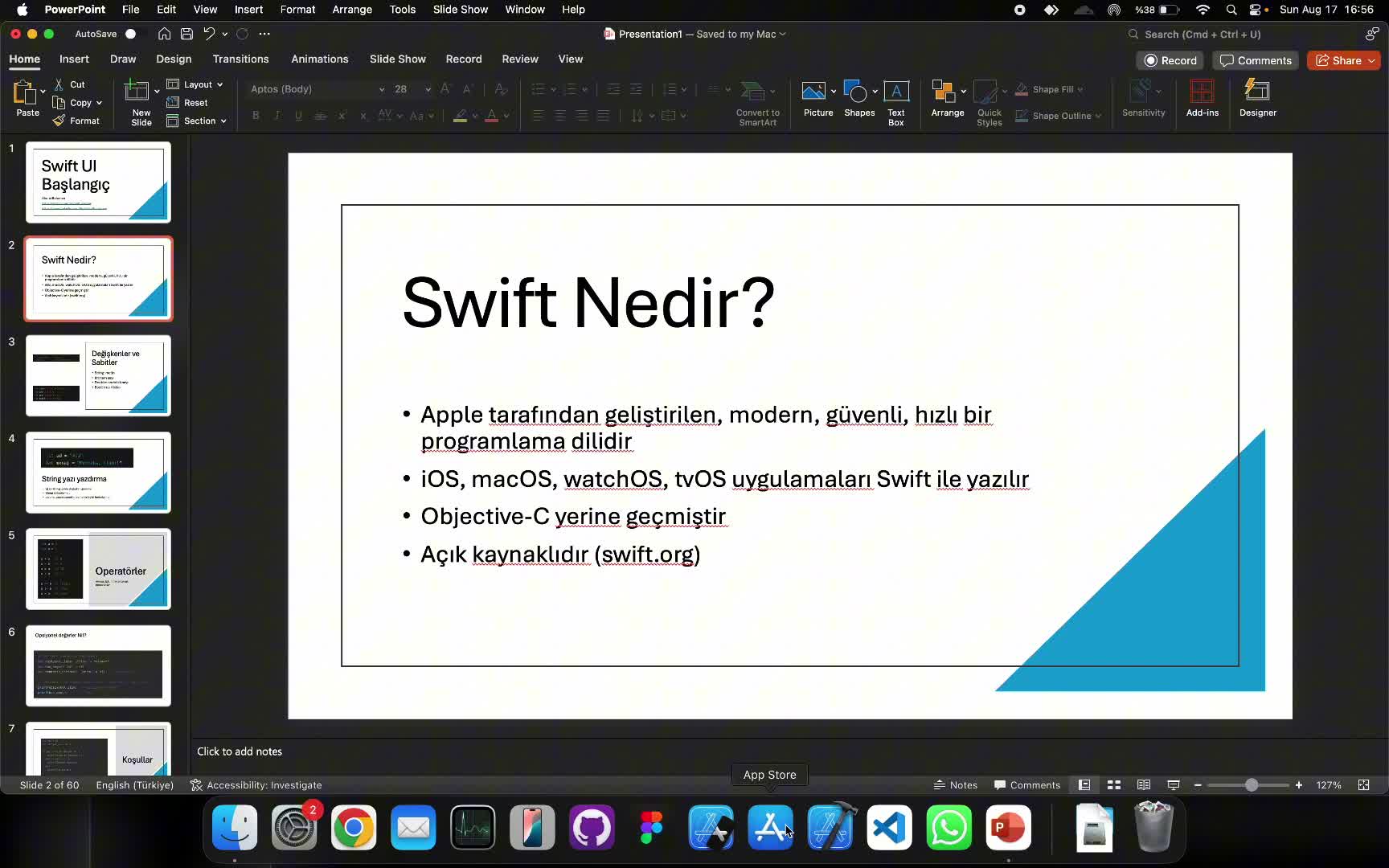Image resolution: width=1389 pixels, height=868 pixels.
Task: Open the Copy dropdown arrow
Action: (x=99, y=103)
